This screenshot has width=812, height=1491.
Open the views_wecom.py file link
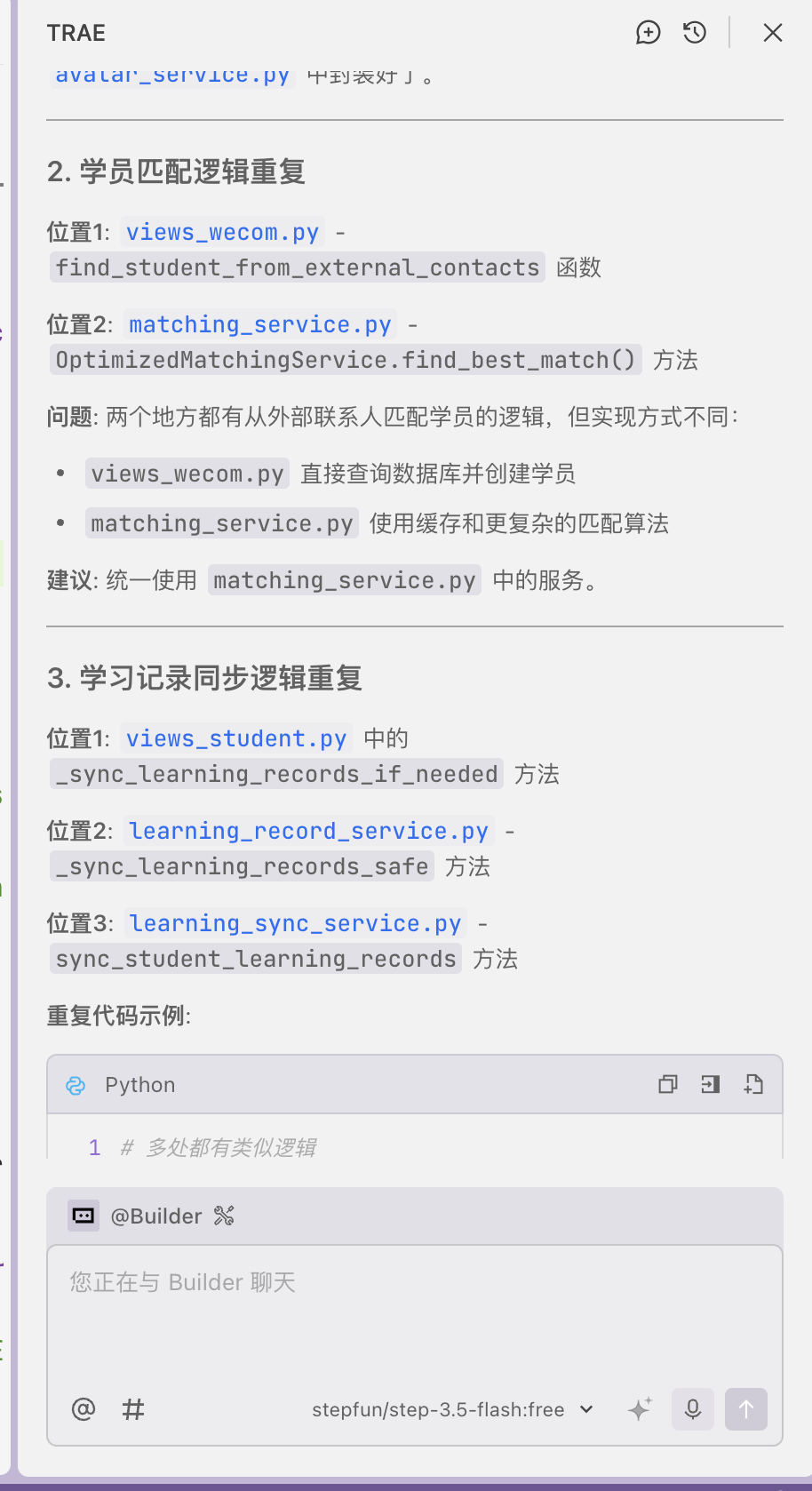pos(222,233)
